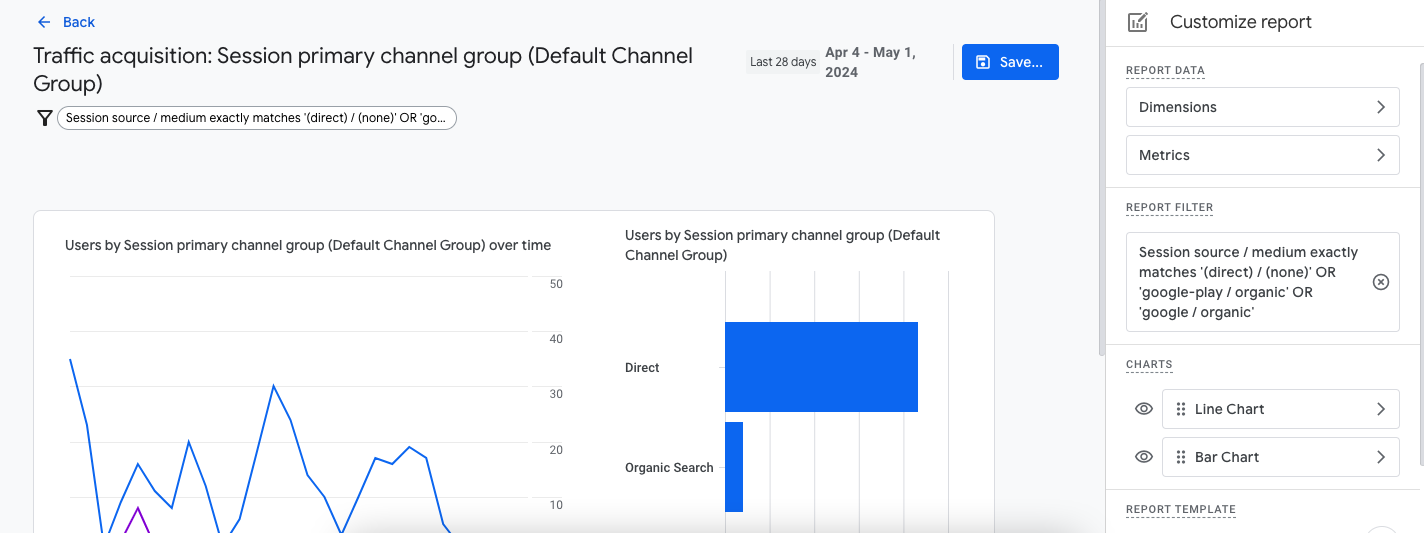Open the Dimensions section
The image size is (1424, 533).
click(x=1262, y=107)
